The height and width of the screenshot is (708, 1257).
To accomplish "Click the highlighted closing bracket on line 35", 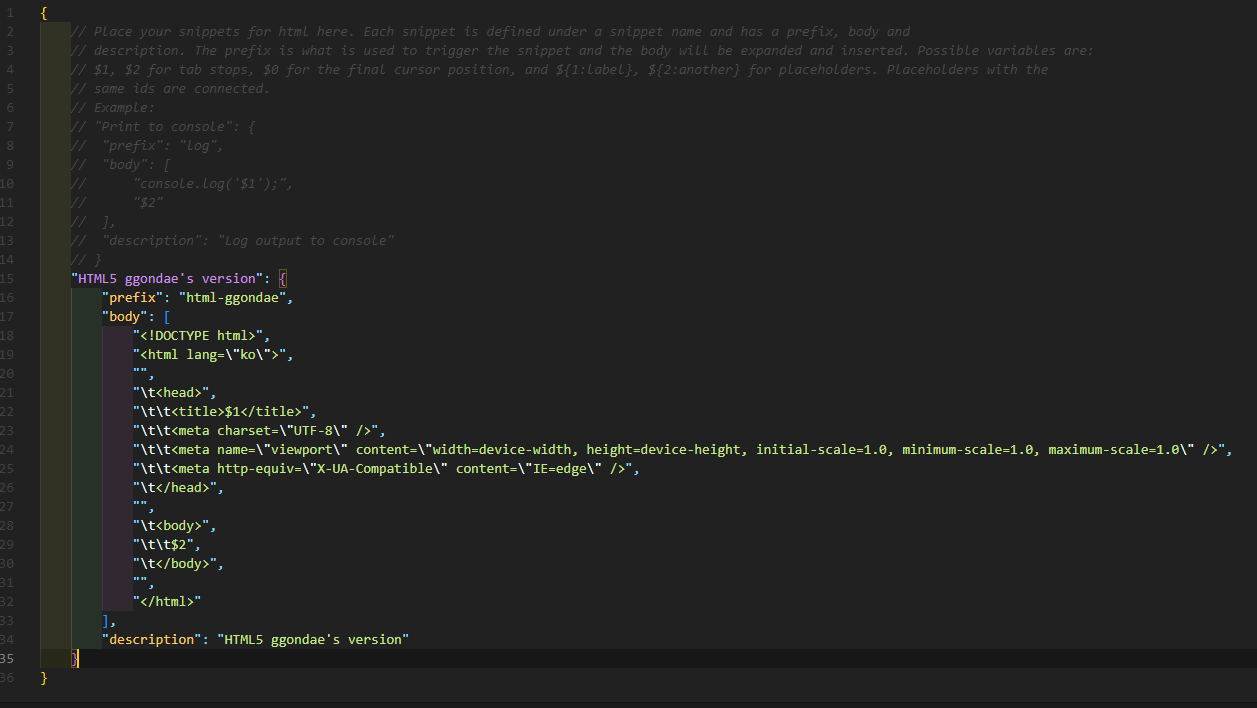I will (x=74, y=658).
